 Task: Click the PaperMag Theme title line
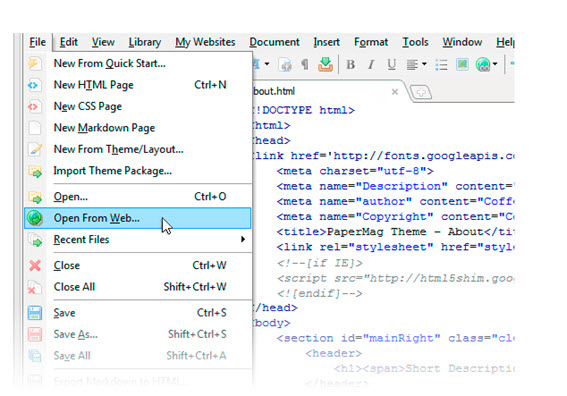395,232
